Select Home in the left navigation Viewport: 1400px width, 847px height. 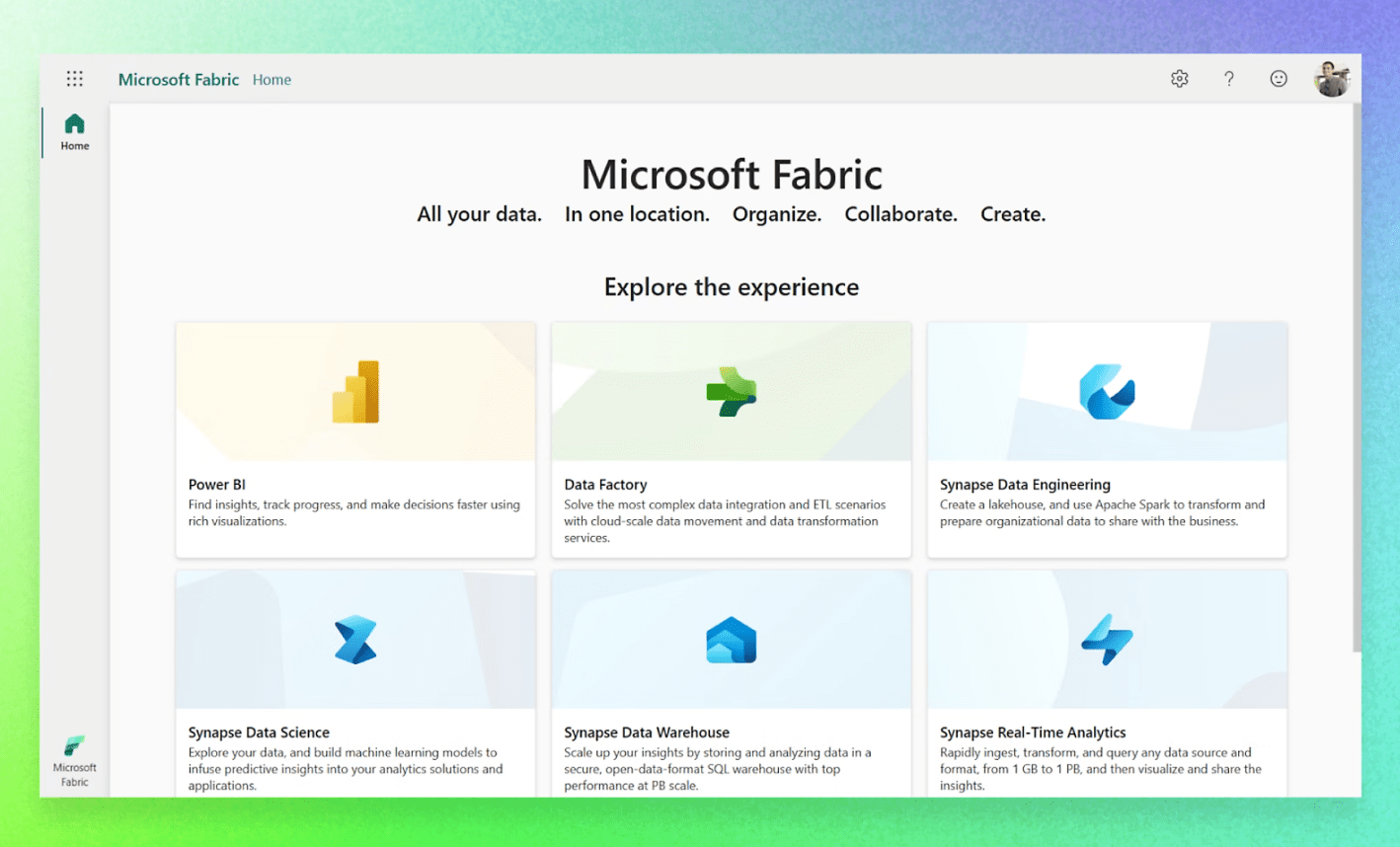point(74,131)
